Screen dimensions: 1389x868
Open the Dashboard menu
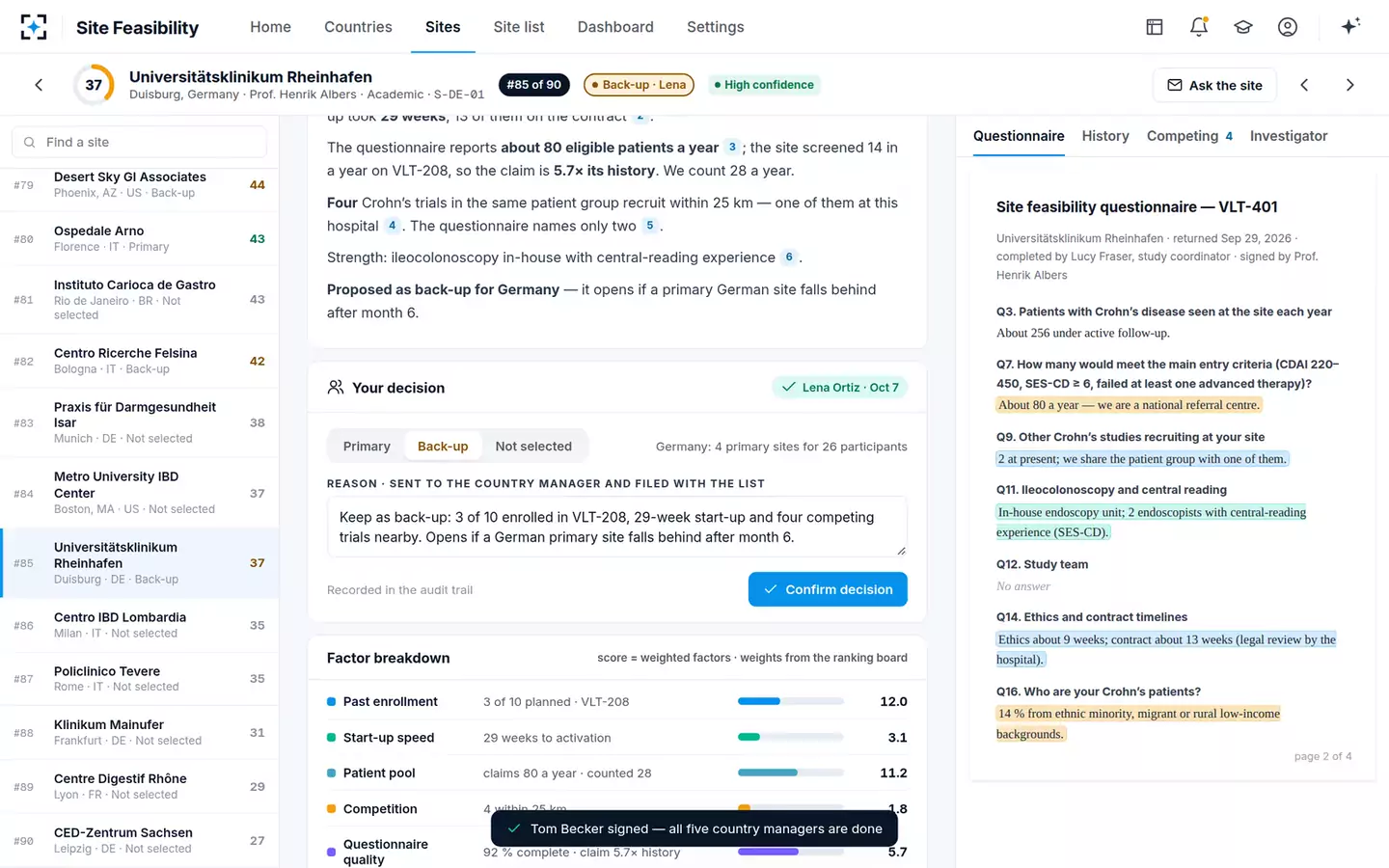615,27
